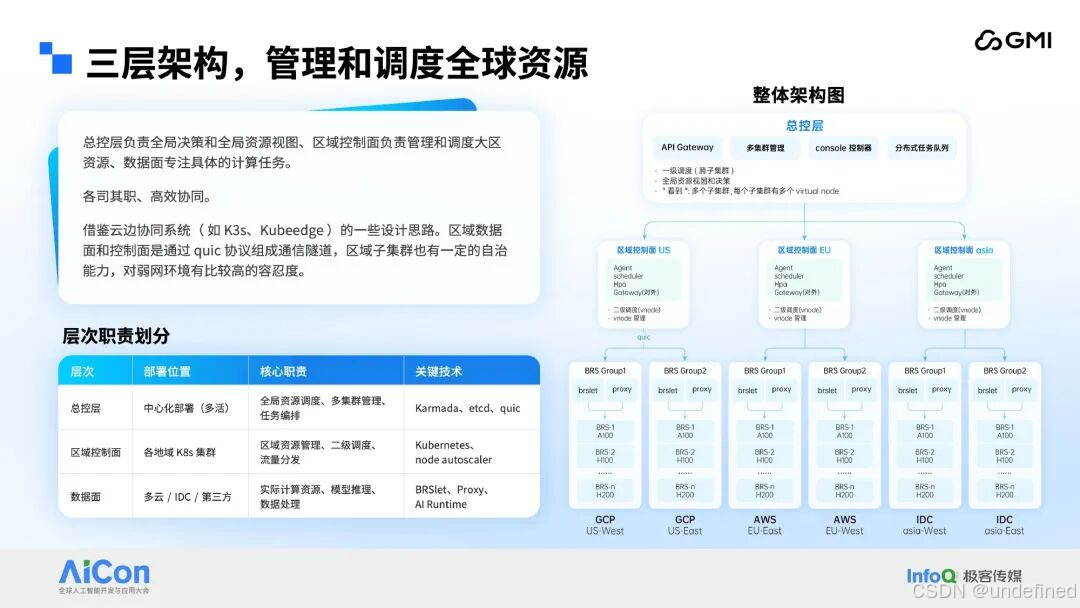The width and height of the screenshot is (1080, 608).
Task: Select the 'API Gateway' box
Action: click(x=687, y=147)
